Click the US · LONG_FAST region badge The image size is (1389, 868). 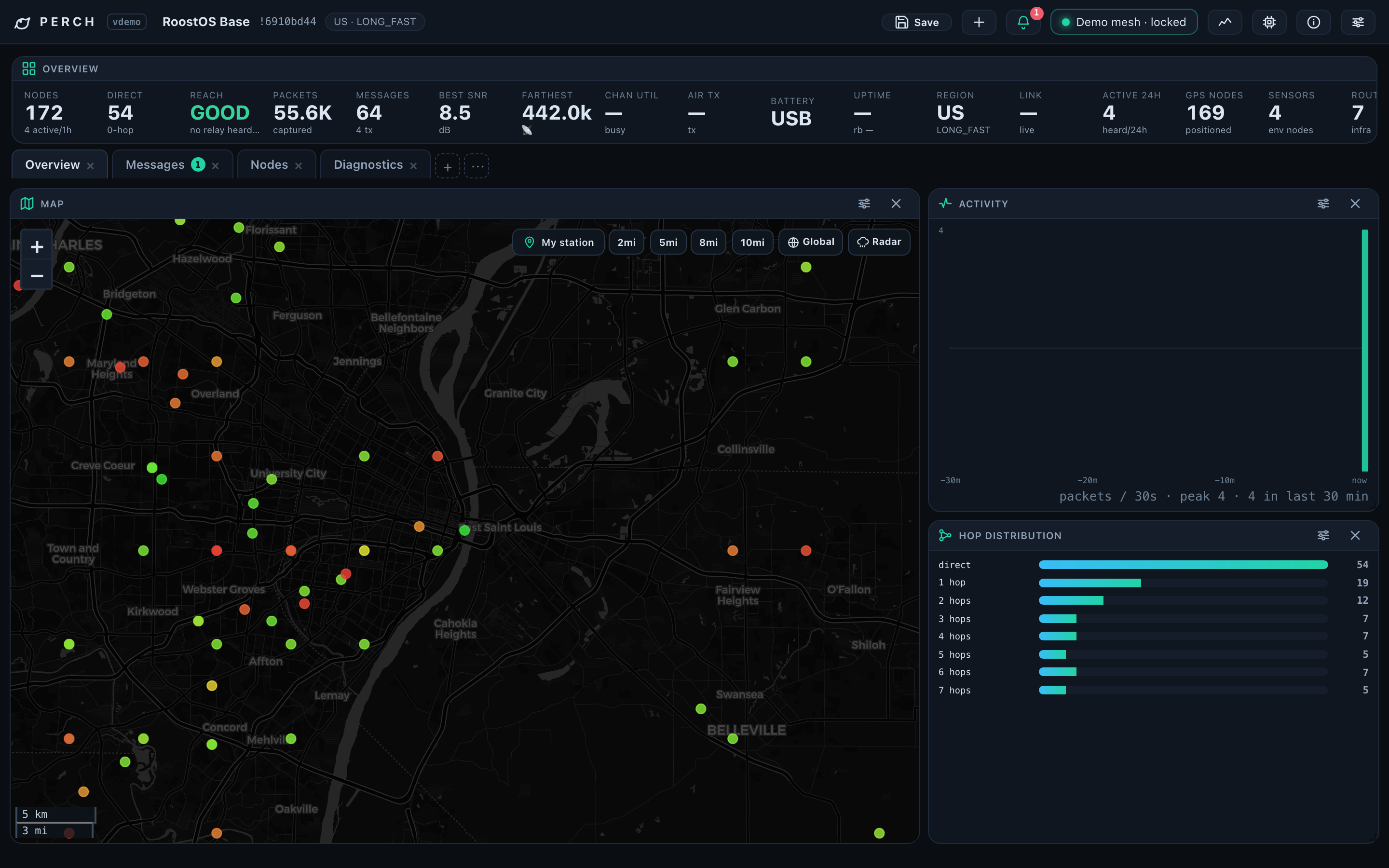pyautogui.click(x=375, y=22)
